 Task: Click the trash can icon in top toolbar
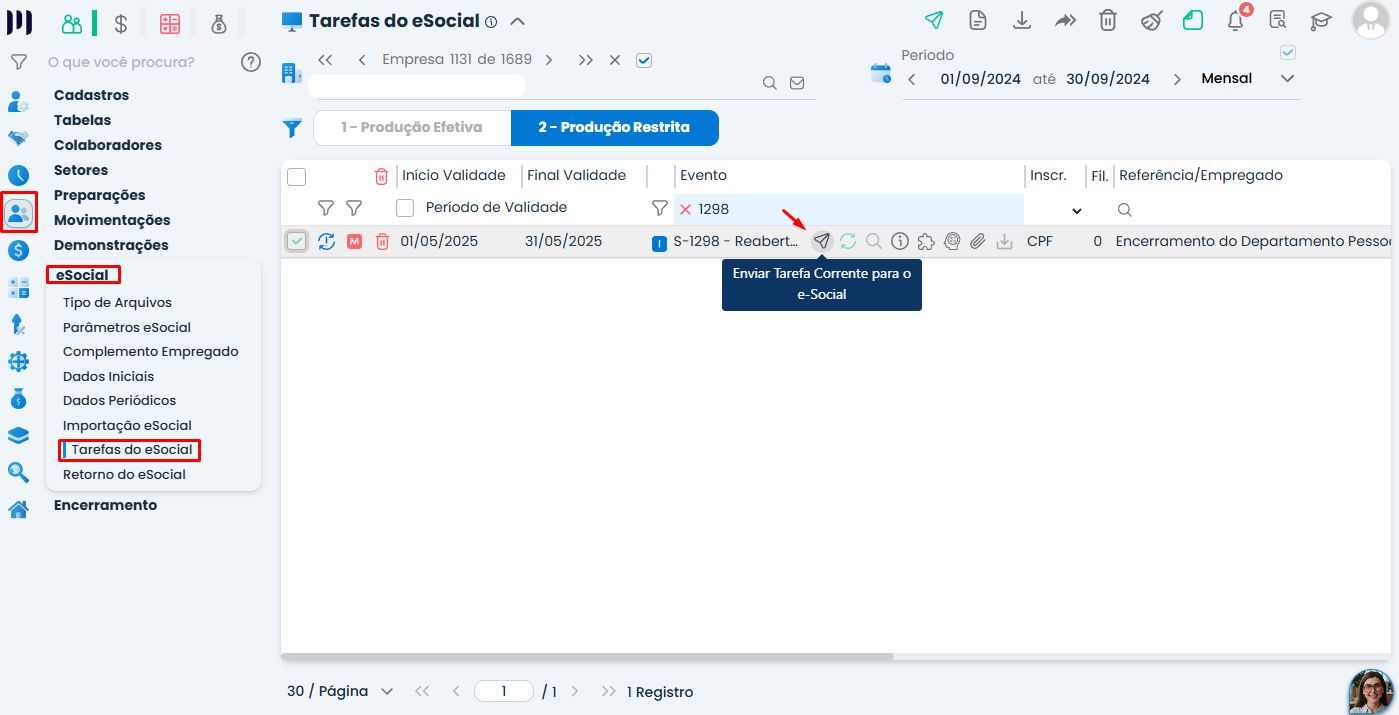1108,20
